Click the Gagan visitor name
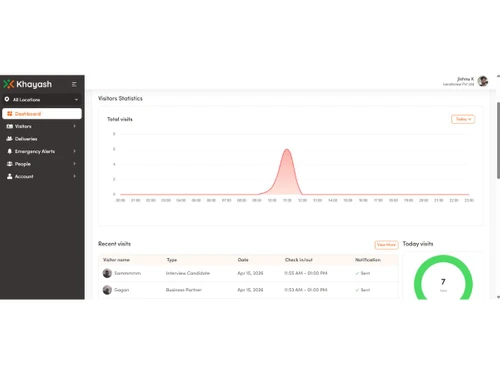The width and height of the screenshot is (500, 375). point(121,290)
